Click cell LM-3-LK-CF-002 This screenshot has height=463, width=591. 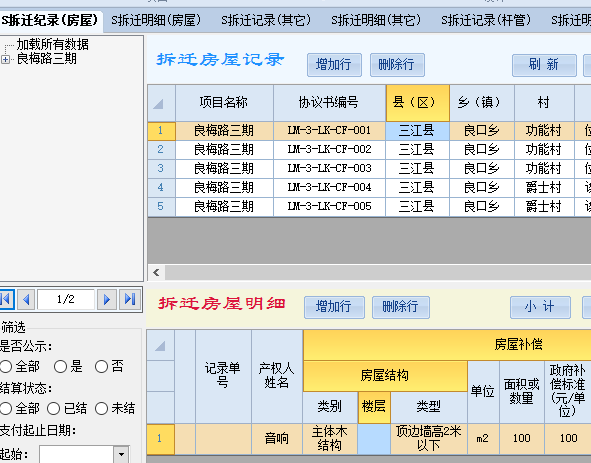(329, 150)
